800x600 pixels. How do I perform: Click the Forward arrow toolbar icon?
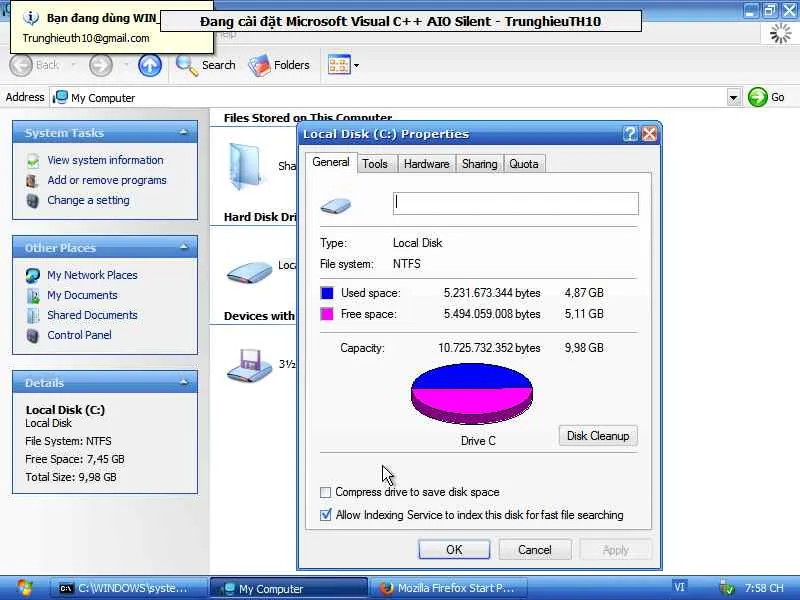(x=101, y=65)
